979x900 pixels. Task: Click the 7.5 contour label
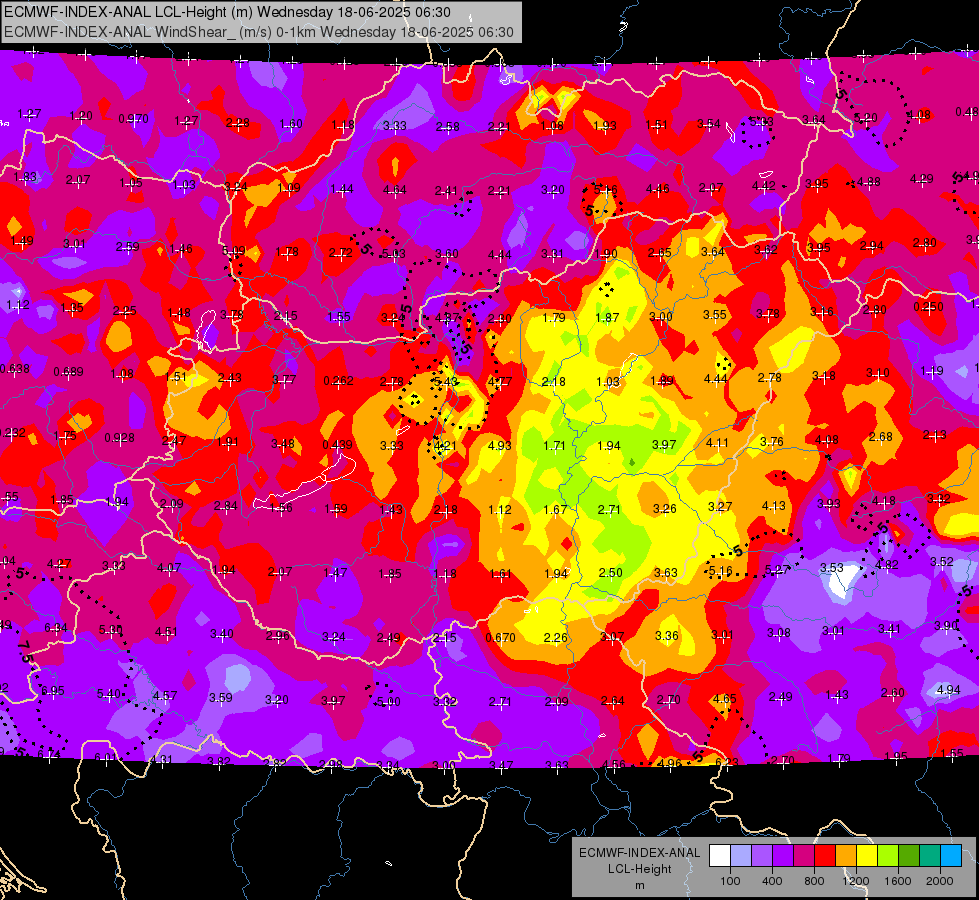(25, 651)
